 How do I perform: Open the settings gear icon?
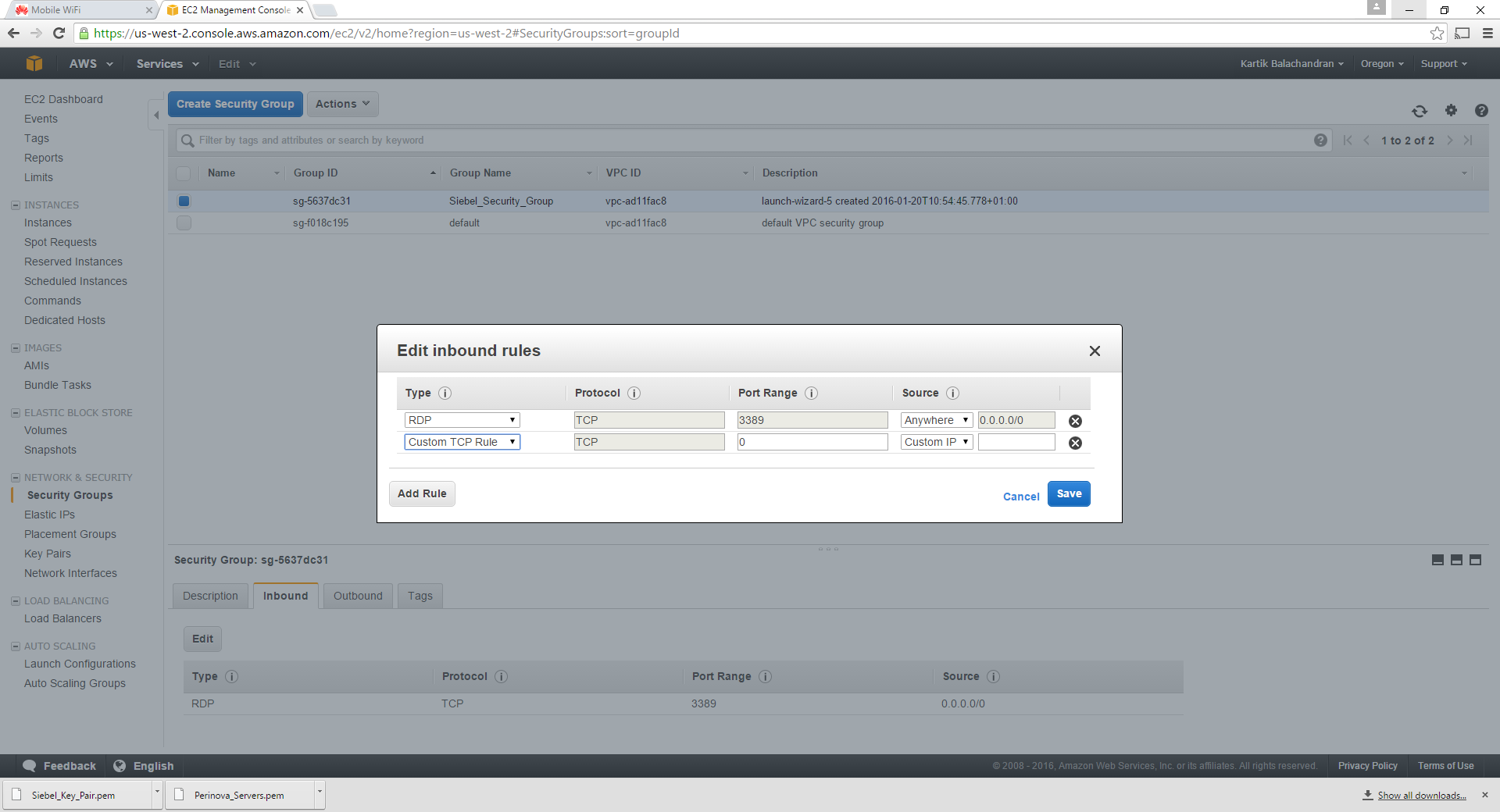pyautogui.click(x=1451, y=111)
